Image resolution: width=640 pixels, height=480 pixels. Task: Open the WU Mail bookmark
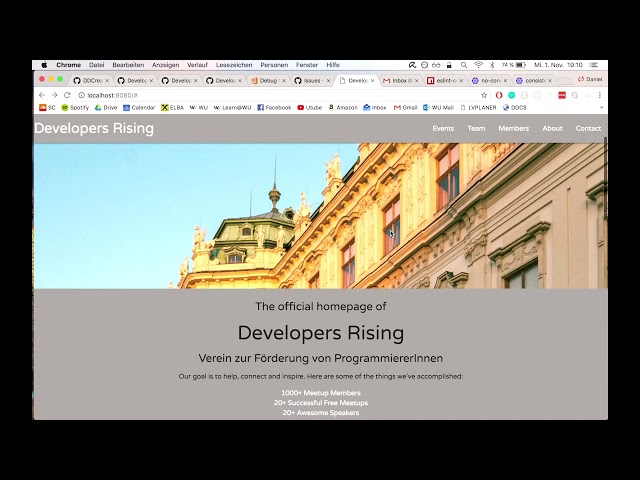(x=438, y=107)
